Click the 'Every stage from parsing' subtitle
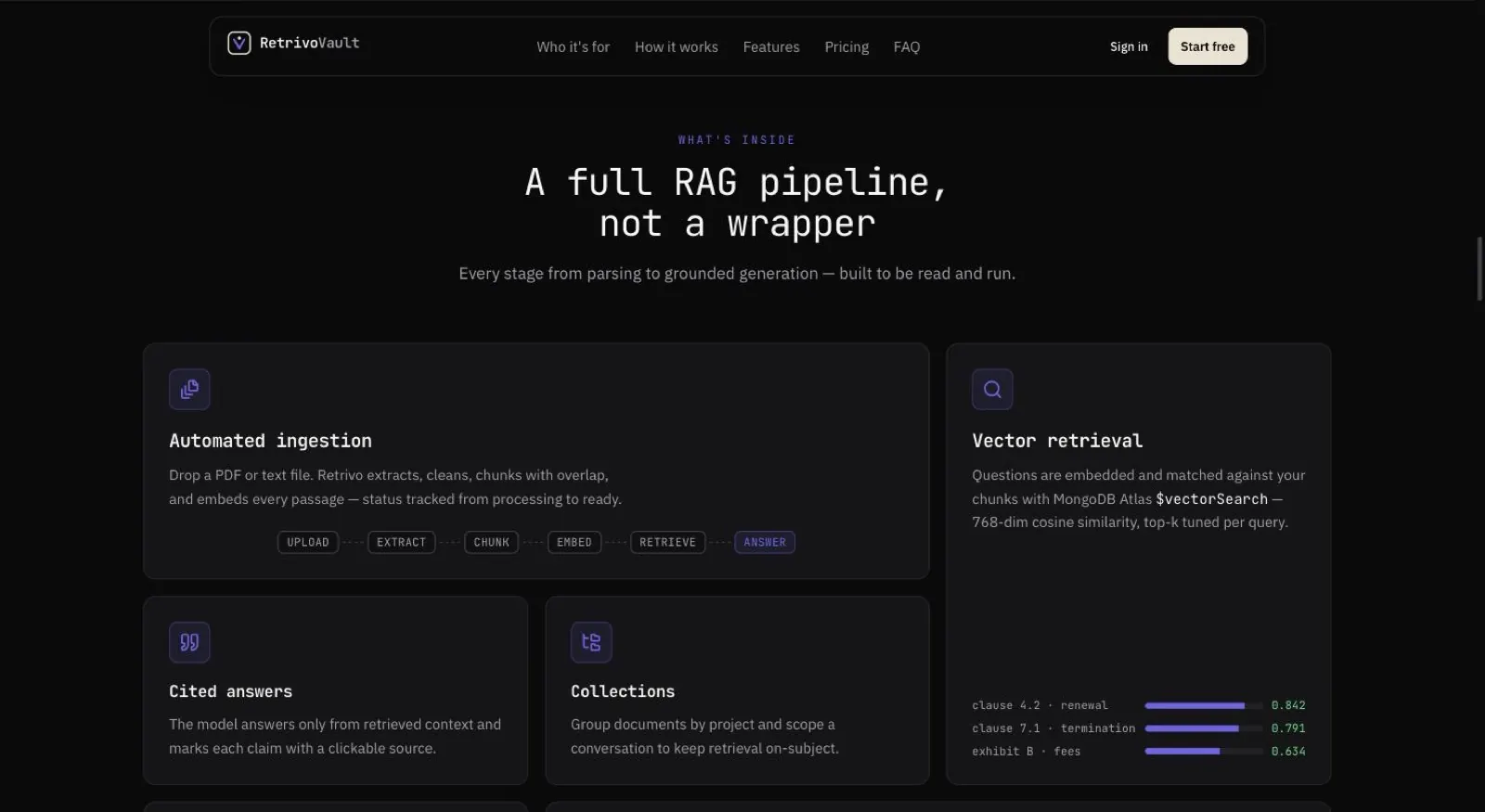Viewport: 1485px width, 812px height. (x=737, y=274)
